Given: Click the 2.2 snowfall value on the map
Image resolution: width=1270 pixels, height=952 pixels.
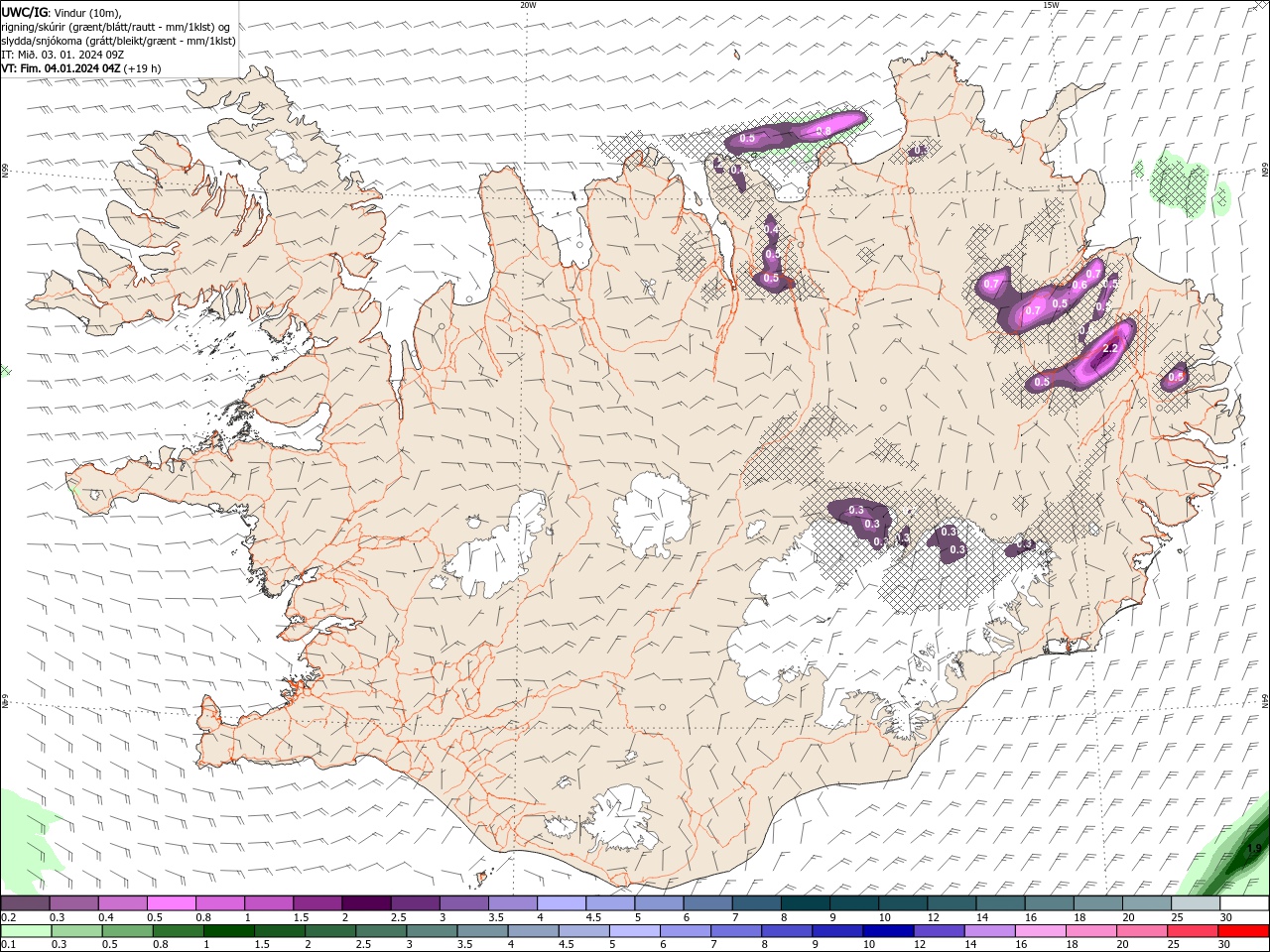Looking at the screenshot, I should (x=1111, y=348).
